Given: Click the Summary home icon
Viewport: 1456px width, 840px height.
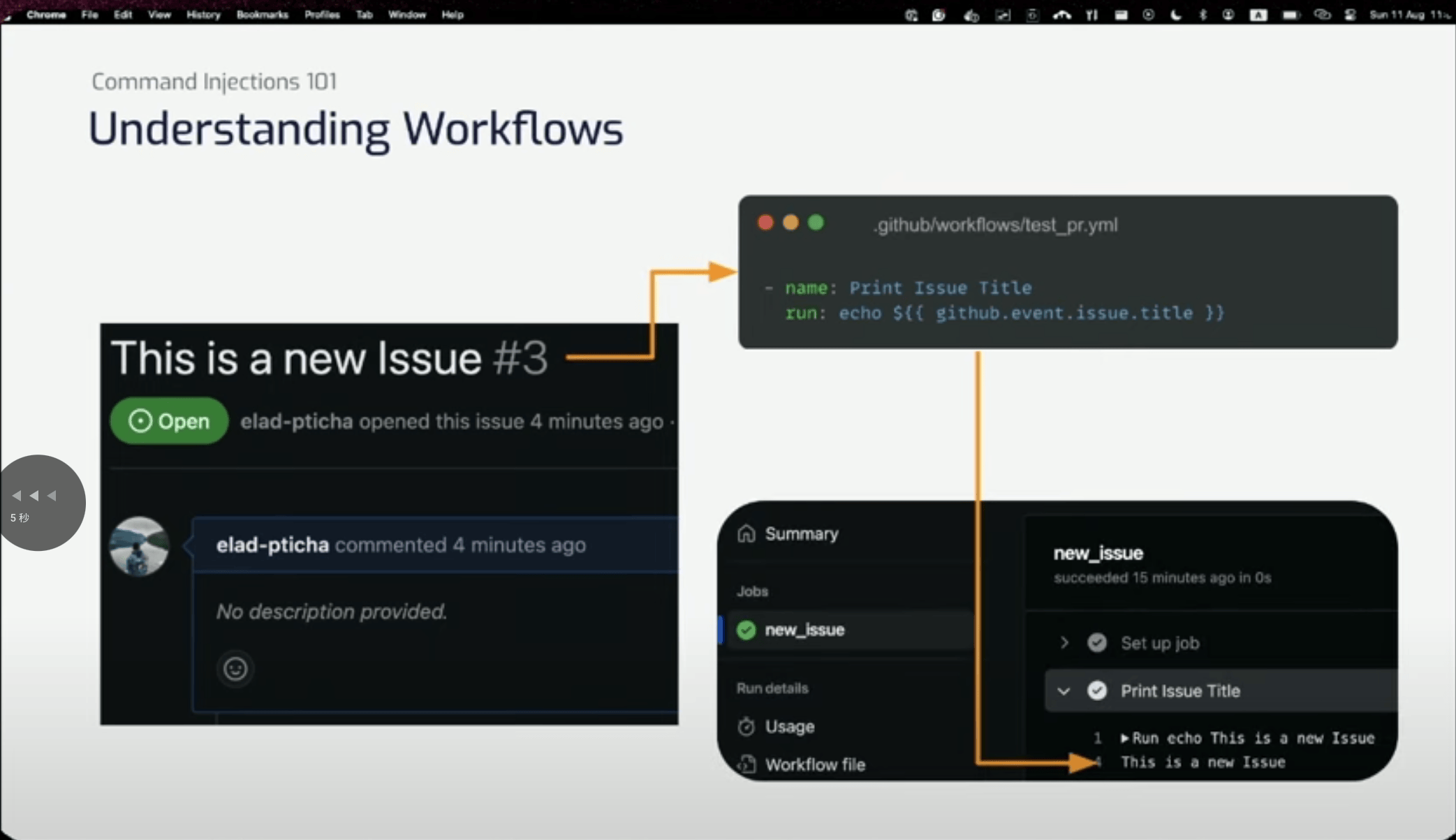Looking at the screenshot, I should 746,533.
